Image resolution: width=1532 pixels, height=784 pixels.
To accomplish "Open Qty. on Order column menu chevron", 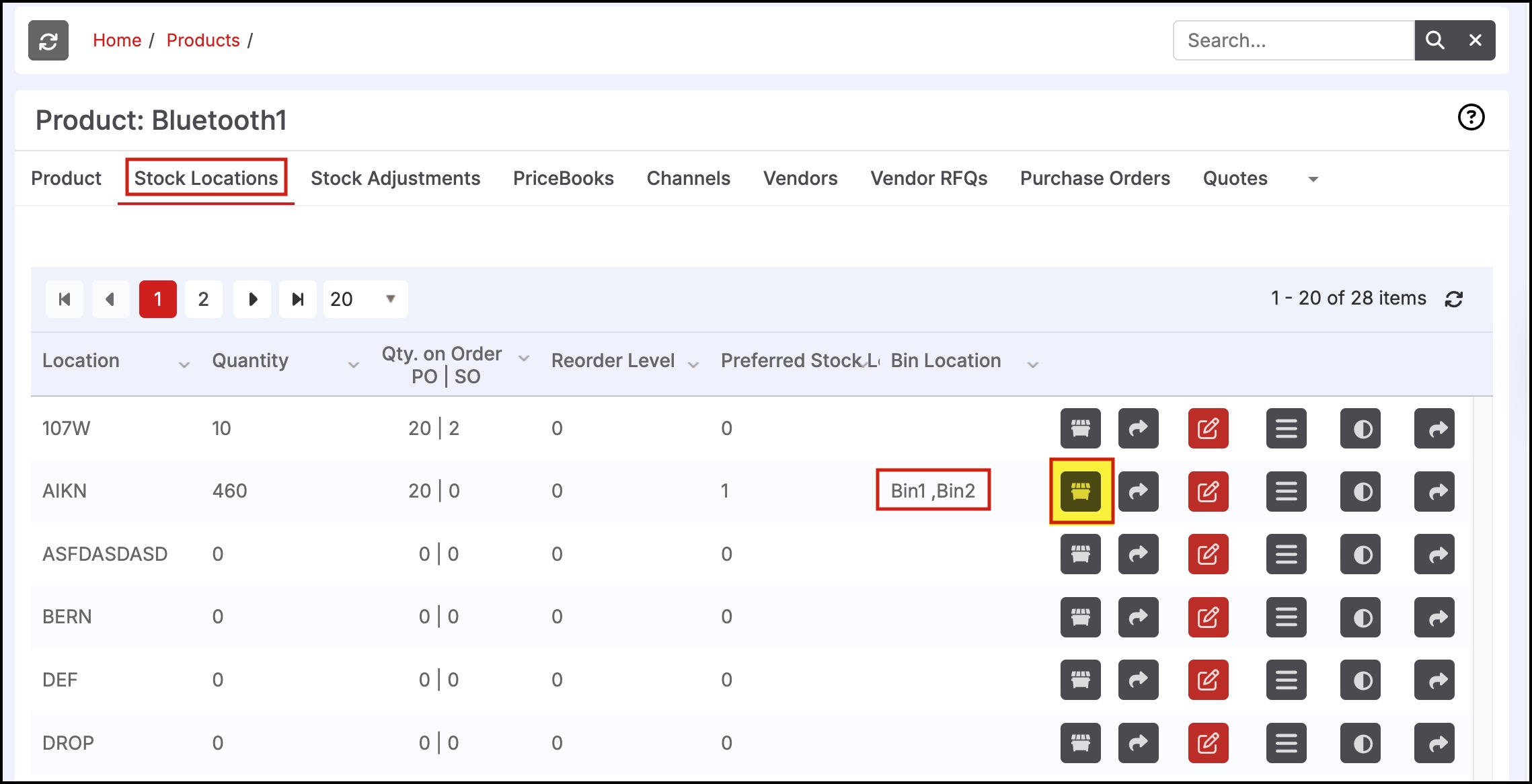I will click(x=524, y=358).
